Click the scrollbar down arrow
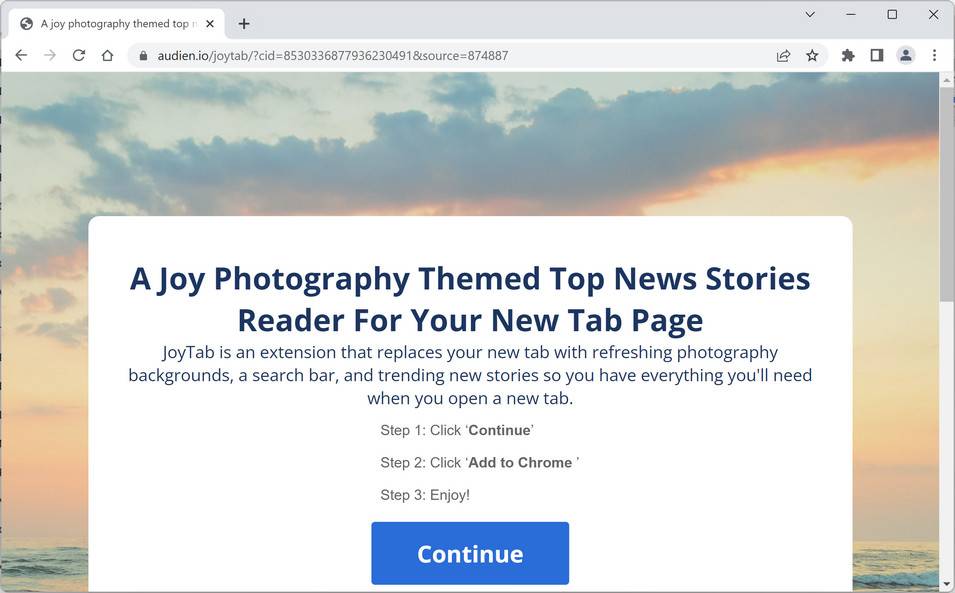Screen dimensions: 955x593 pyautogui.click(x=946, y=584)
